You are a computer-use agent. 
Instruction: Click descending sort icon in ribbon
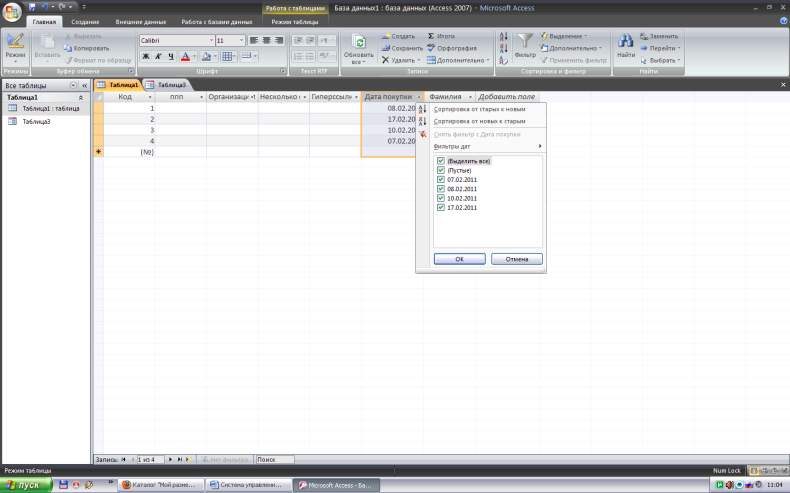click(503, 48)
